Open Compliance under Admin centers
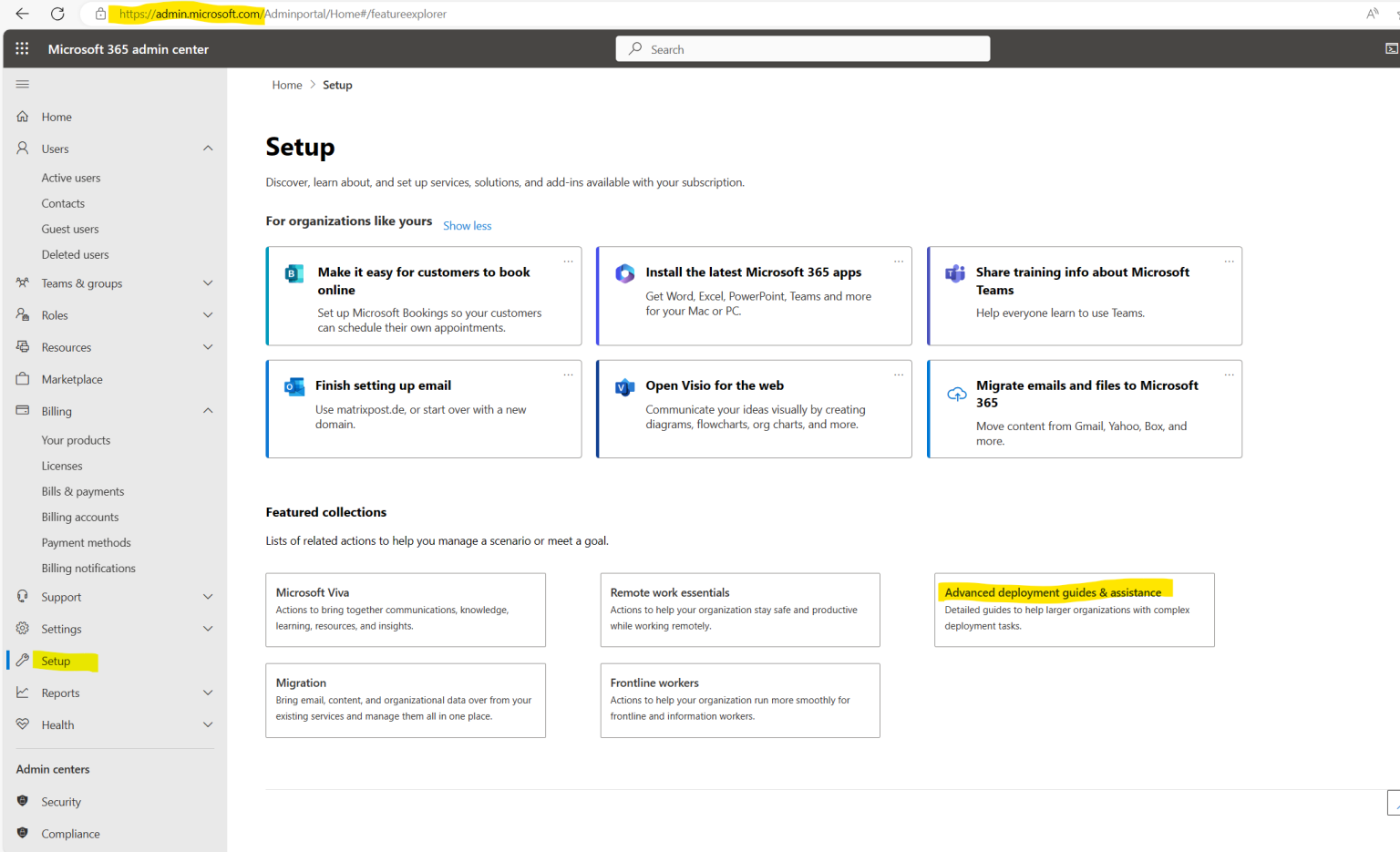The height and width of the screenshot is (852, 1400). point(70,834)
